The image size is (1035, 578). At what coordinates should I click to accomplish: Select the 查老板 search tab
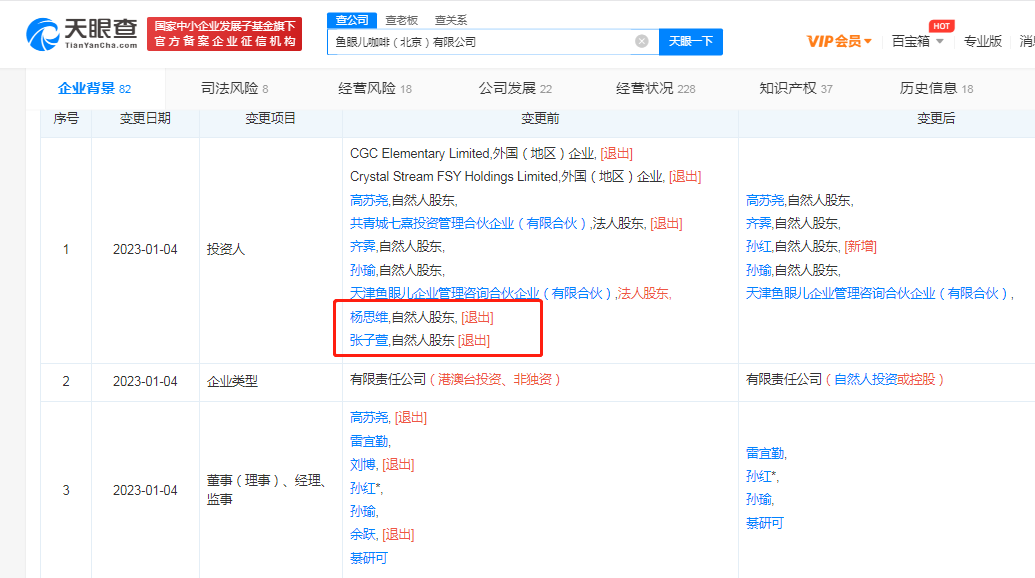coord(401,20)
